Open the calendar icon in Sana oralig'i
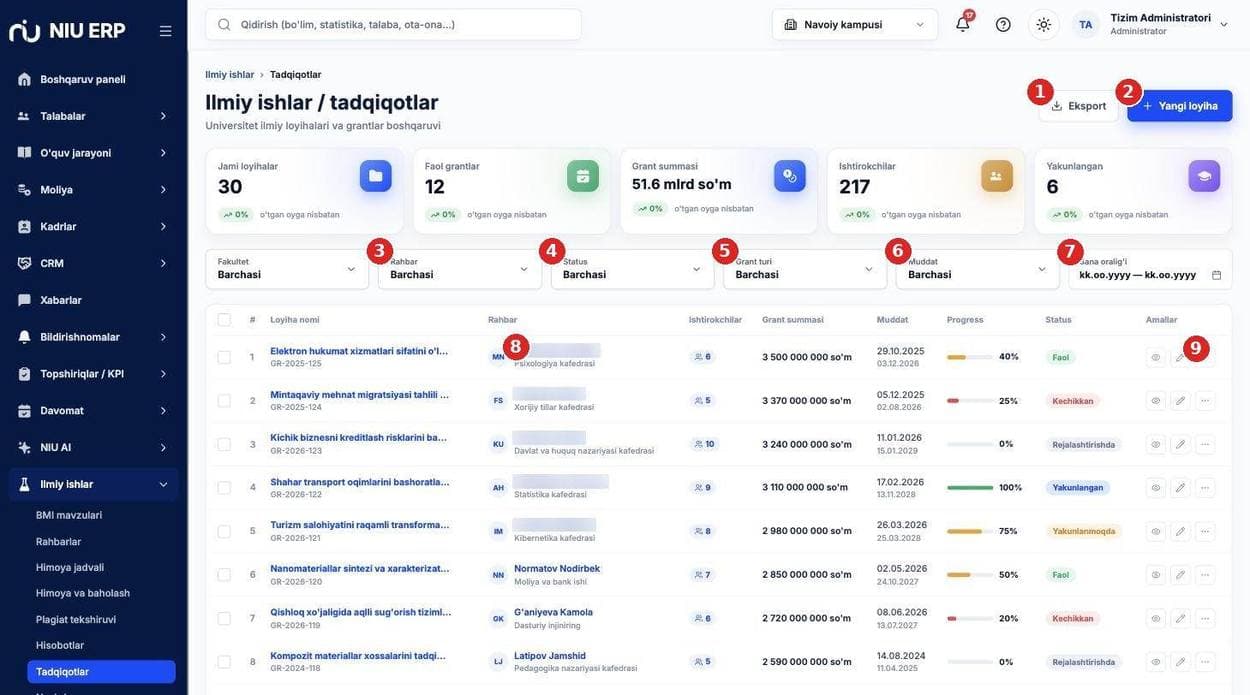1250x695 pixels. (1216, 275)
